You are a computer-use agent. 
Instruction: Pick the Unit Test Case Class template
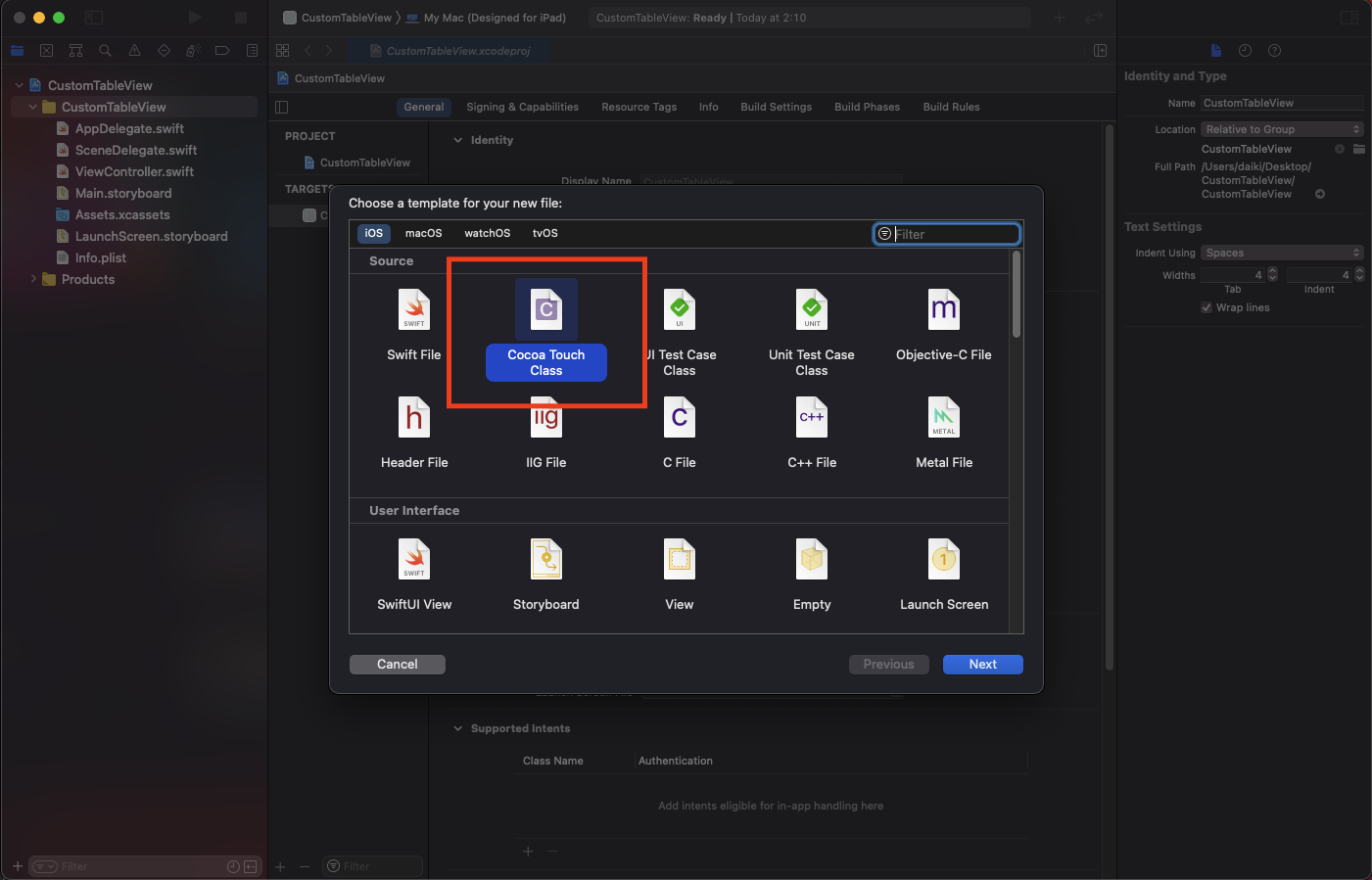[812, 333]
